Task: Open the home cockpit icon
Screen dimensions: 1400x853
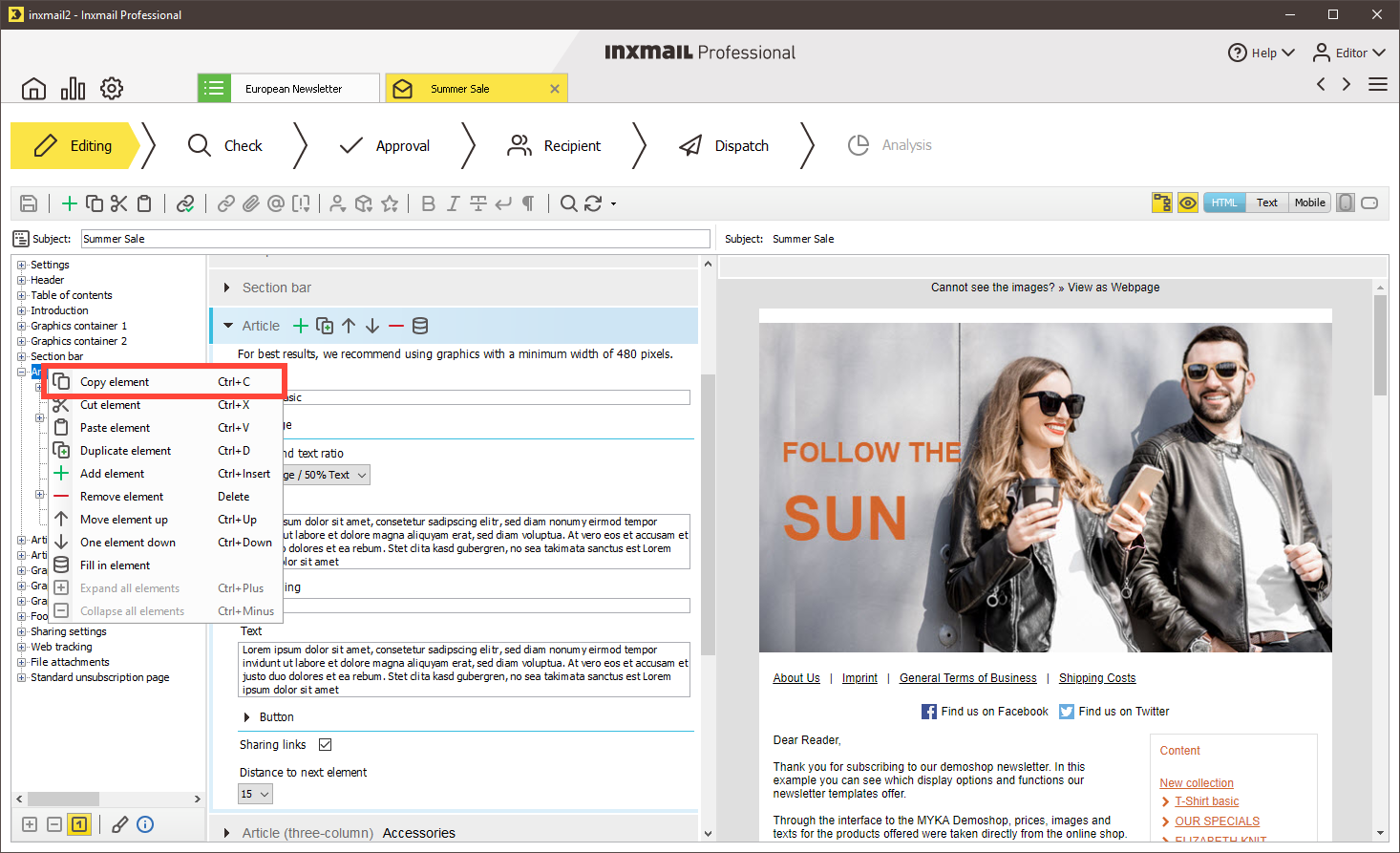Action: [33, 89]
